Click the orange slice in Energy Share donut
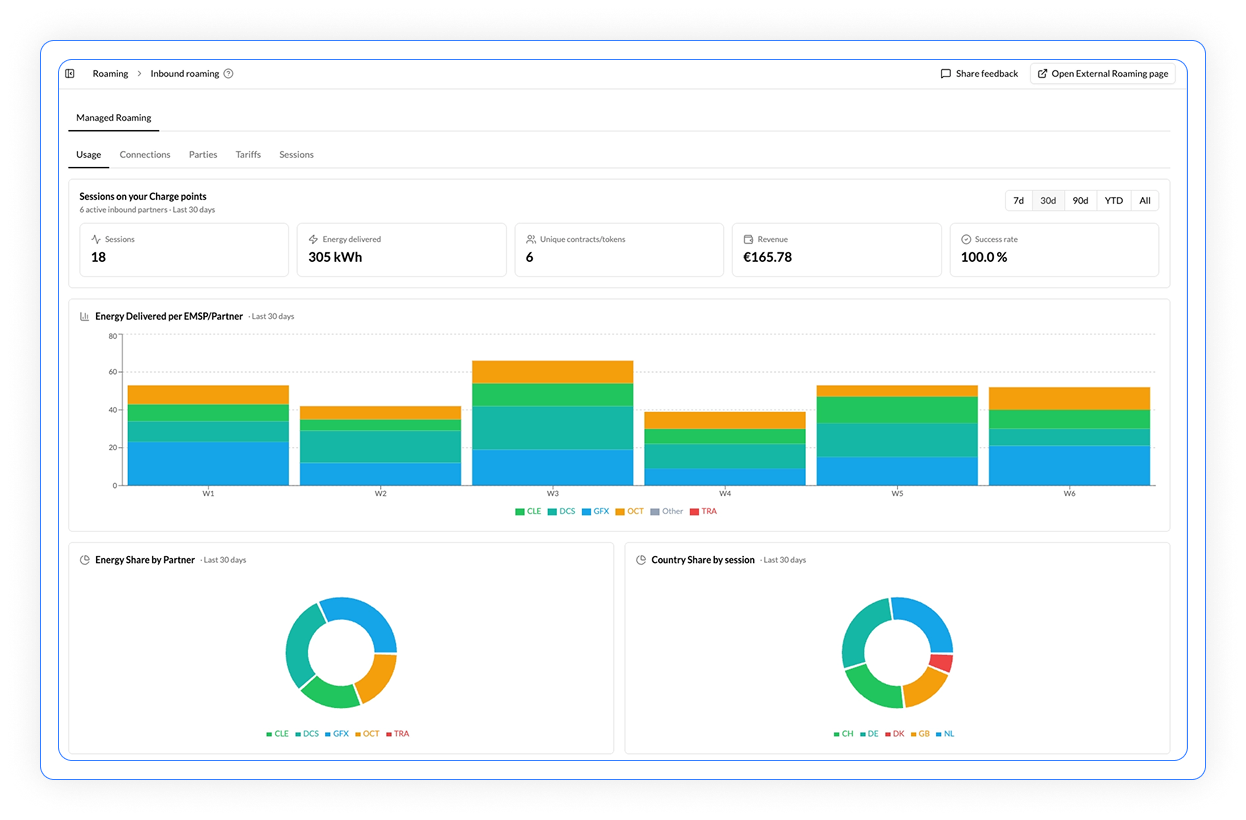Image resolution: width=1246 pixels, height=820 pixels. (x=378, y=678)
